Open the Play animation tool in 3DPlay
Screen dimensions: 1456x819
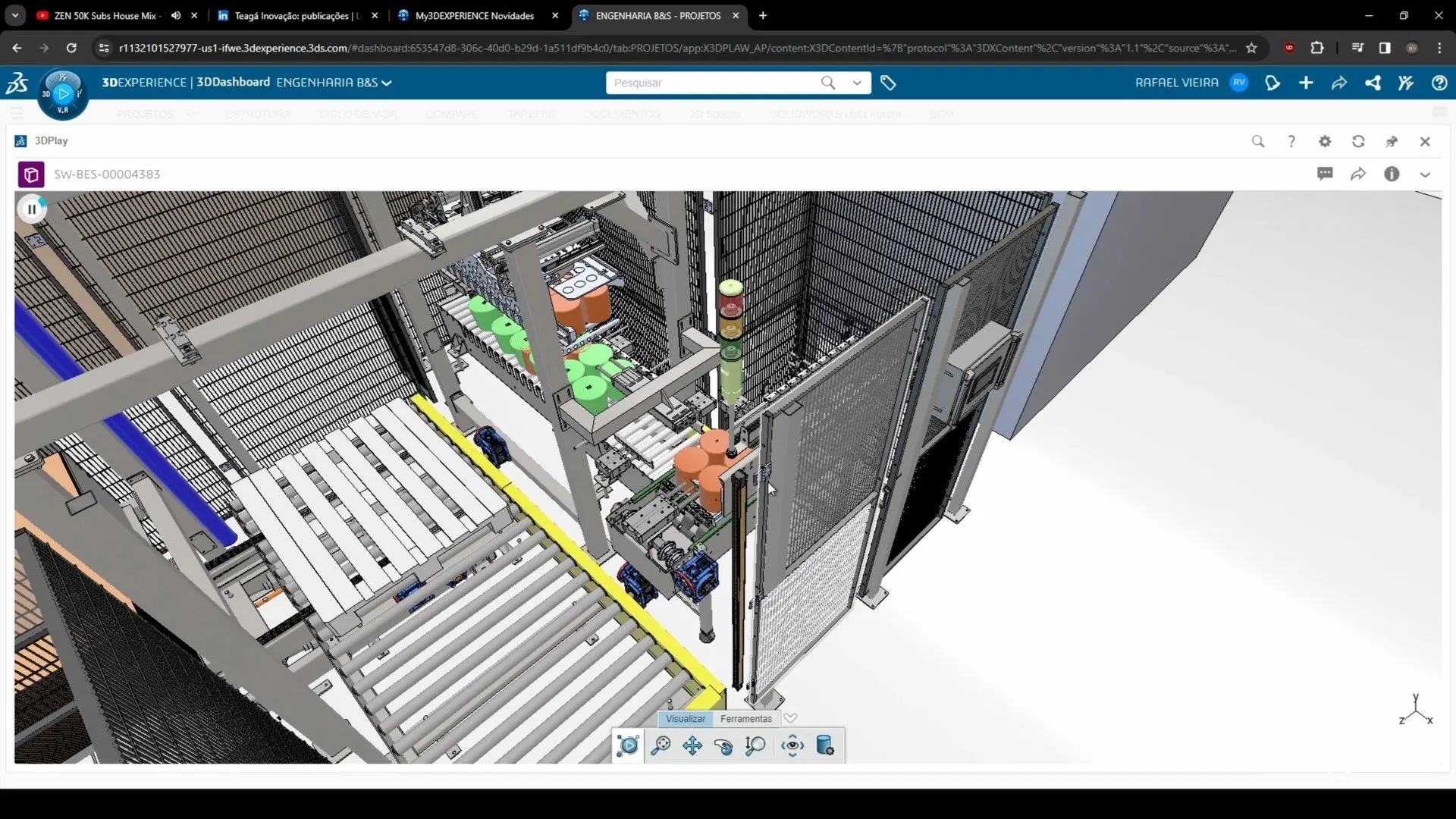click(x=628, y=745)
